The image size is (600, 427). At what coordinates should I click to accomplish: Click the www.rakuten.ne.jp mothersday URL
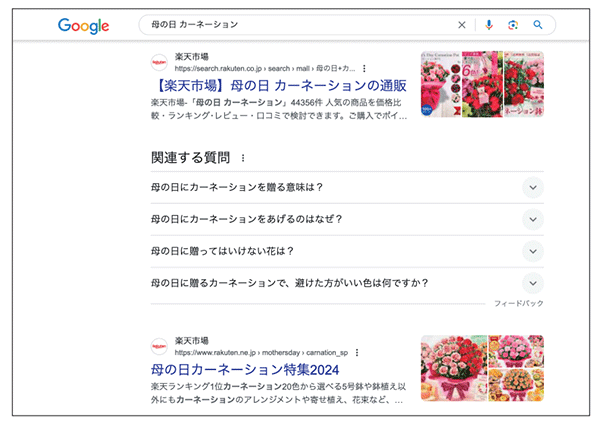[261, 352]
